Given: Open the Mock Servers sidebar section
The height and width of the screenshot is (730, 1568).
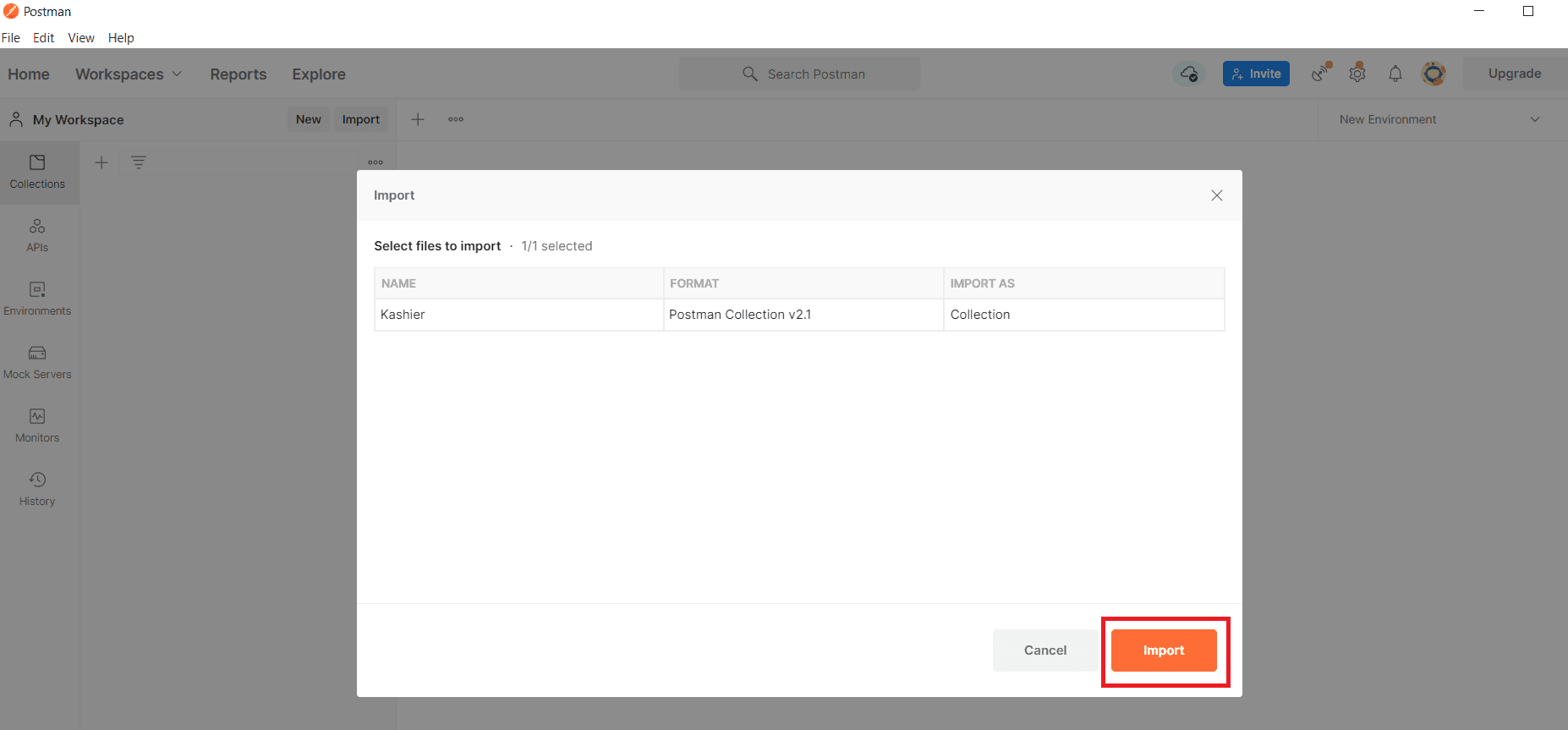Looking at the screenshot, I should click(x=37, y=362).
